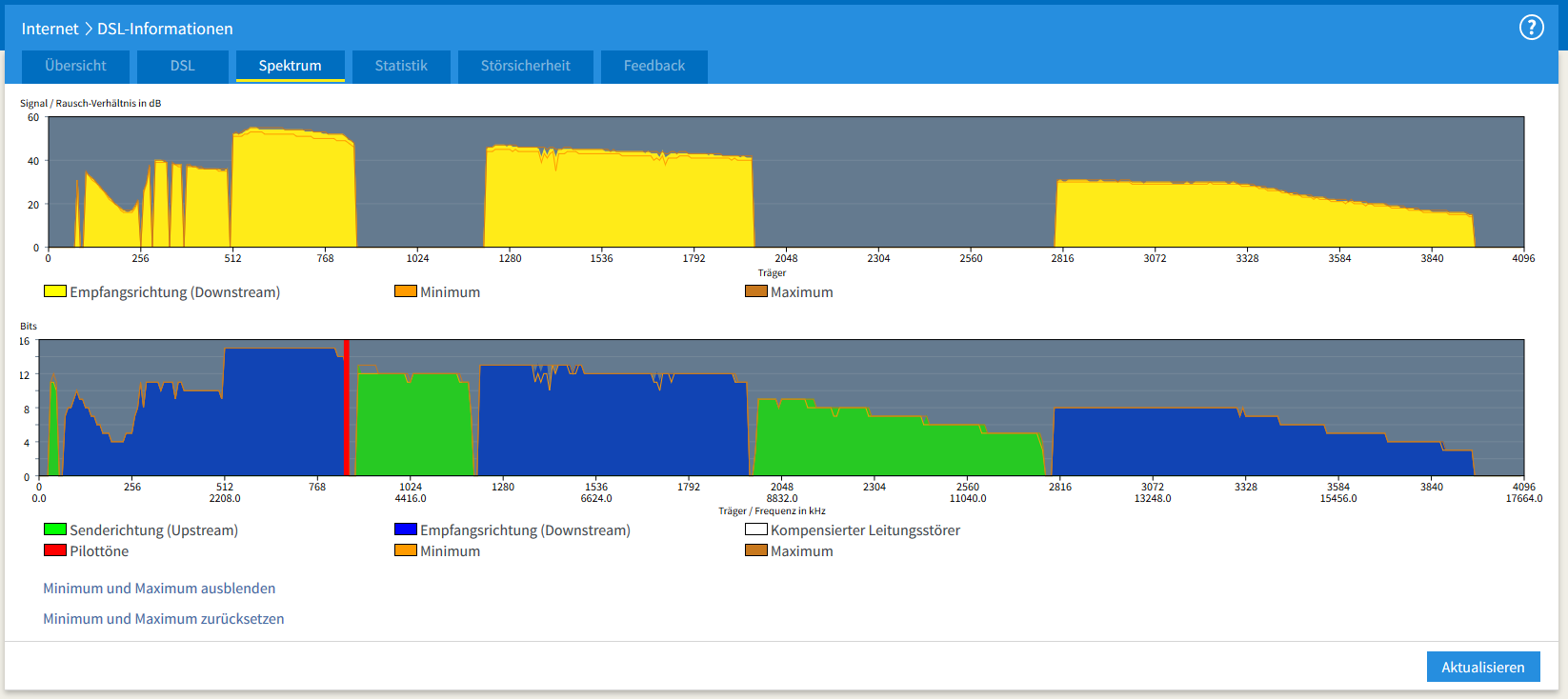
Task: Click white Kompensierter Leitungsstörer swatch
Action: point(756,529)
